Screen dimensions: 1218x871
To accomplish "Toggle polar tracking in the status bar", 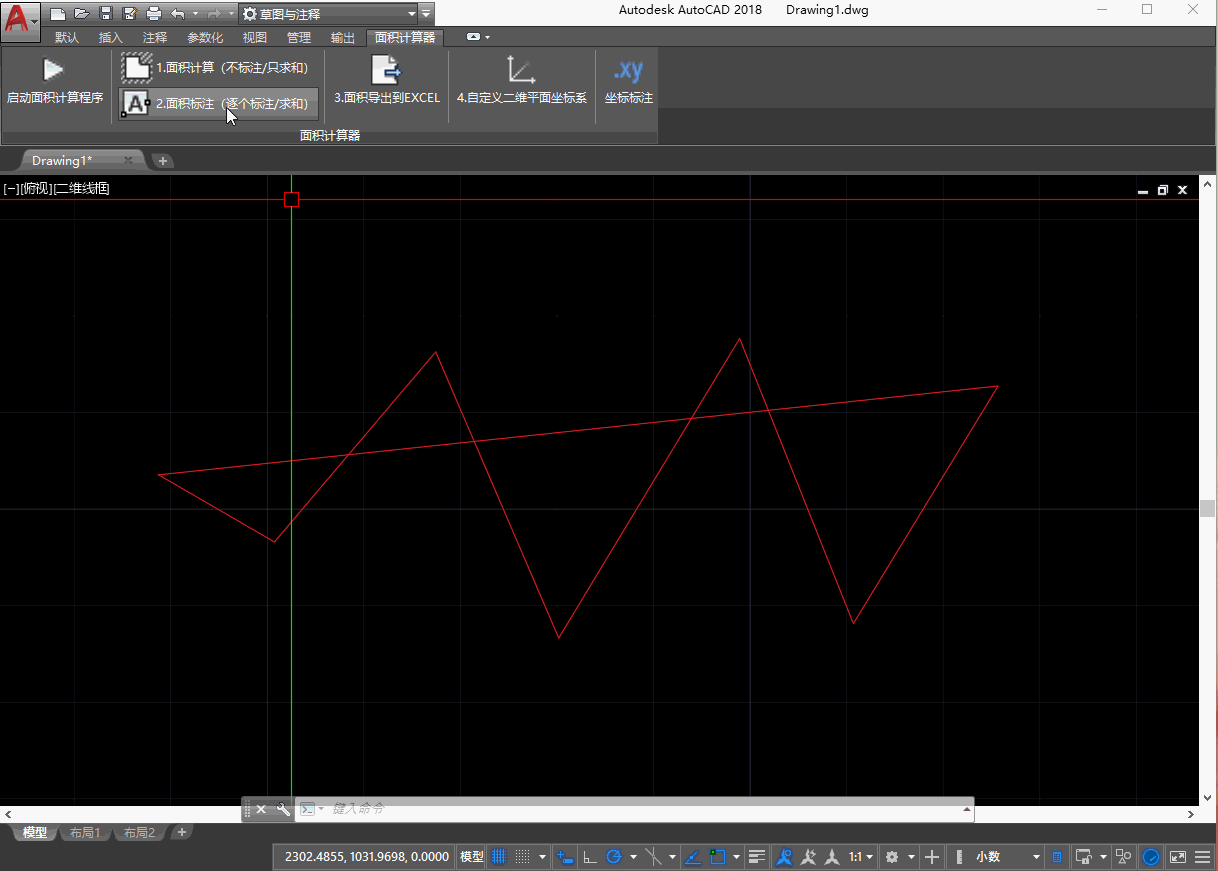I will point(615,857).
